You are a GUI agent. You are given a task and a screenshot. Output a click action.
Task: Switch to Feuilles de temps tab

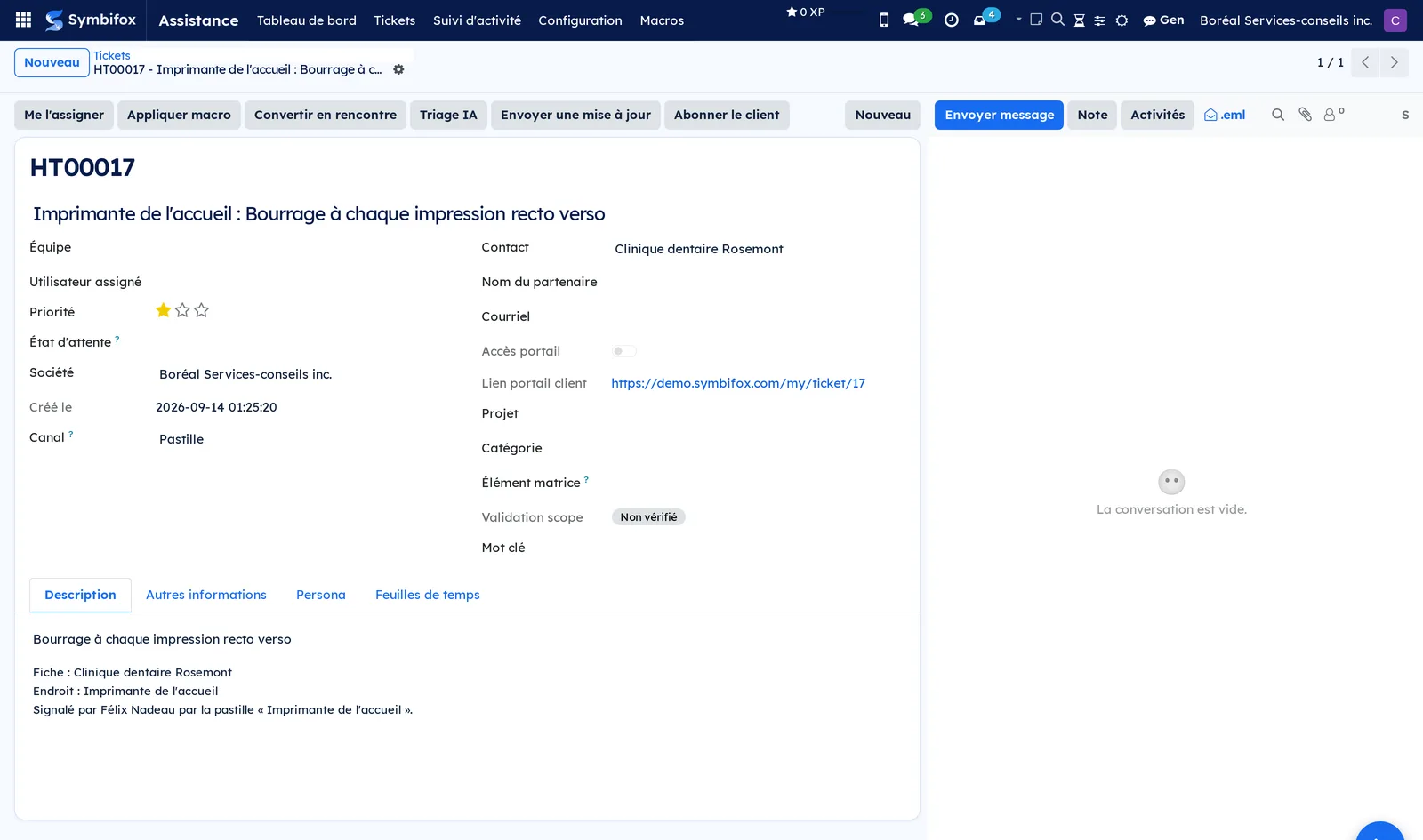[428, 595]
